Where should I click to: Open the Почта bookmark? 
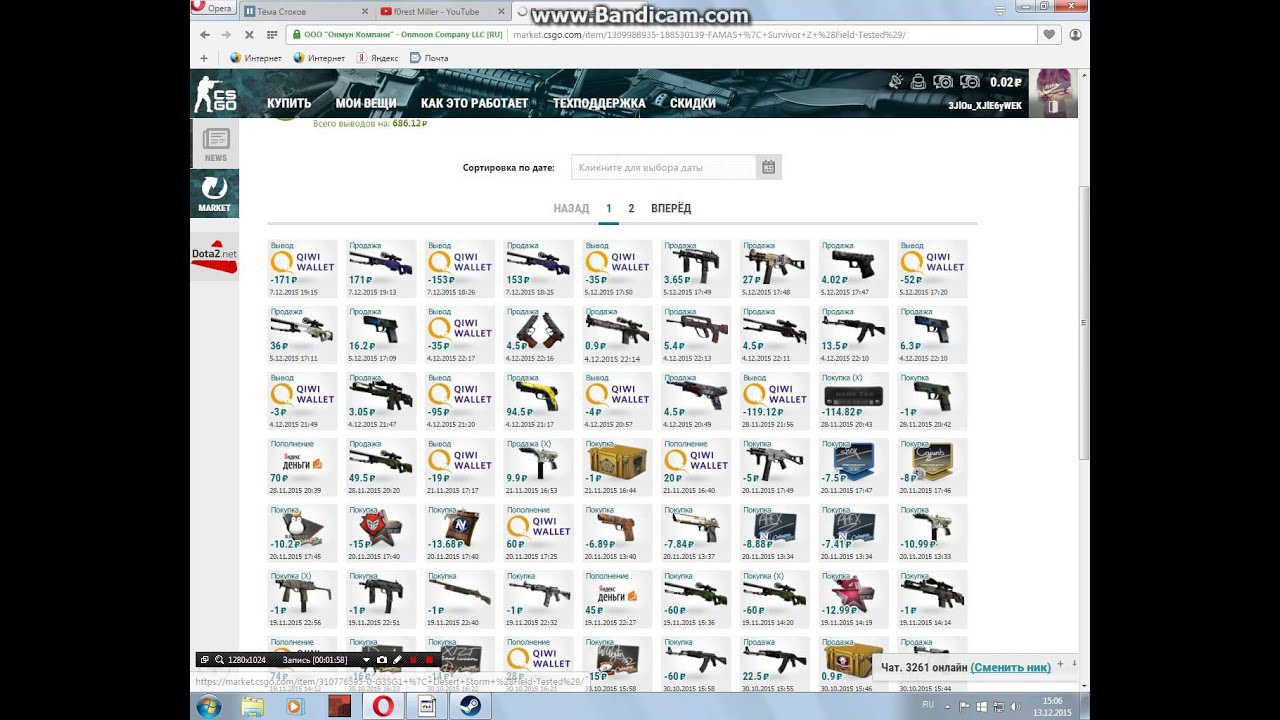pos(429,58)
